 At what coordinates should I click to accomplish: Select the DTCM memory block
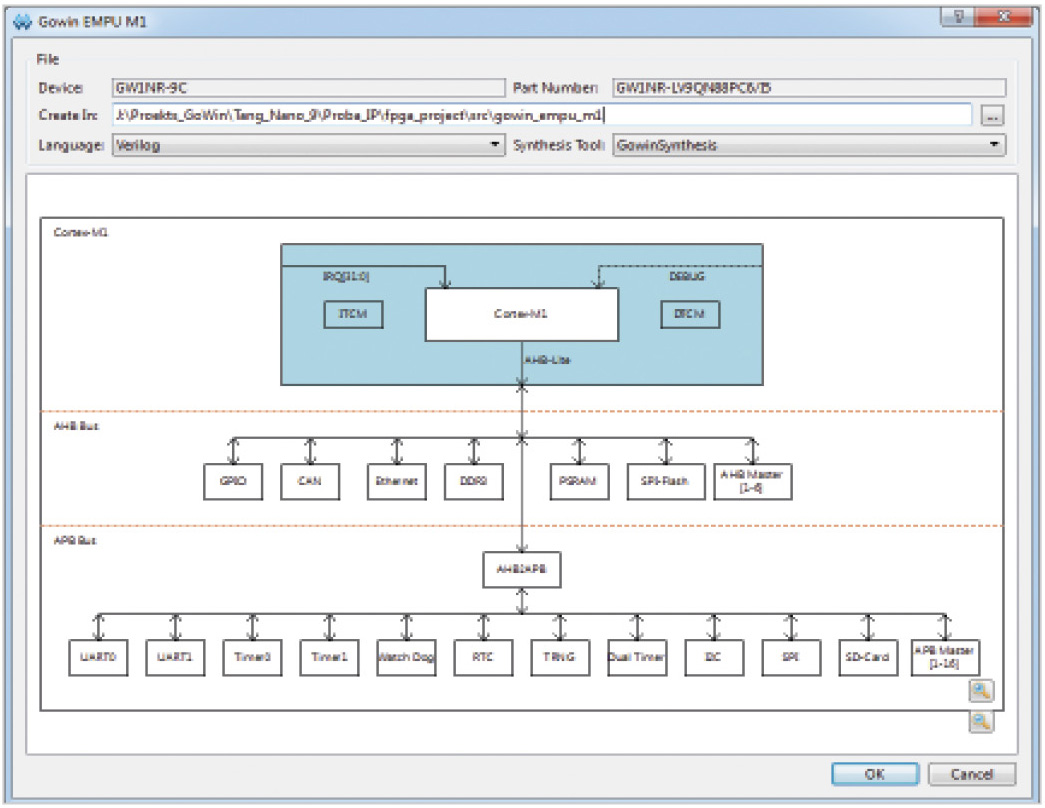(x=690, y=313)
